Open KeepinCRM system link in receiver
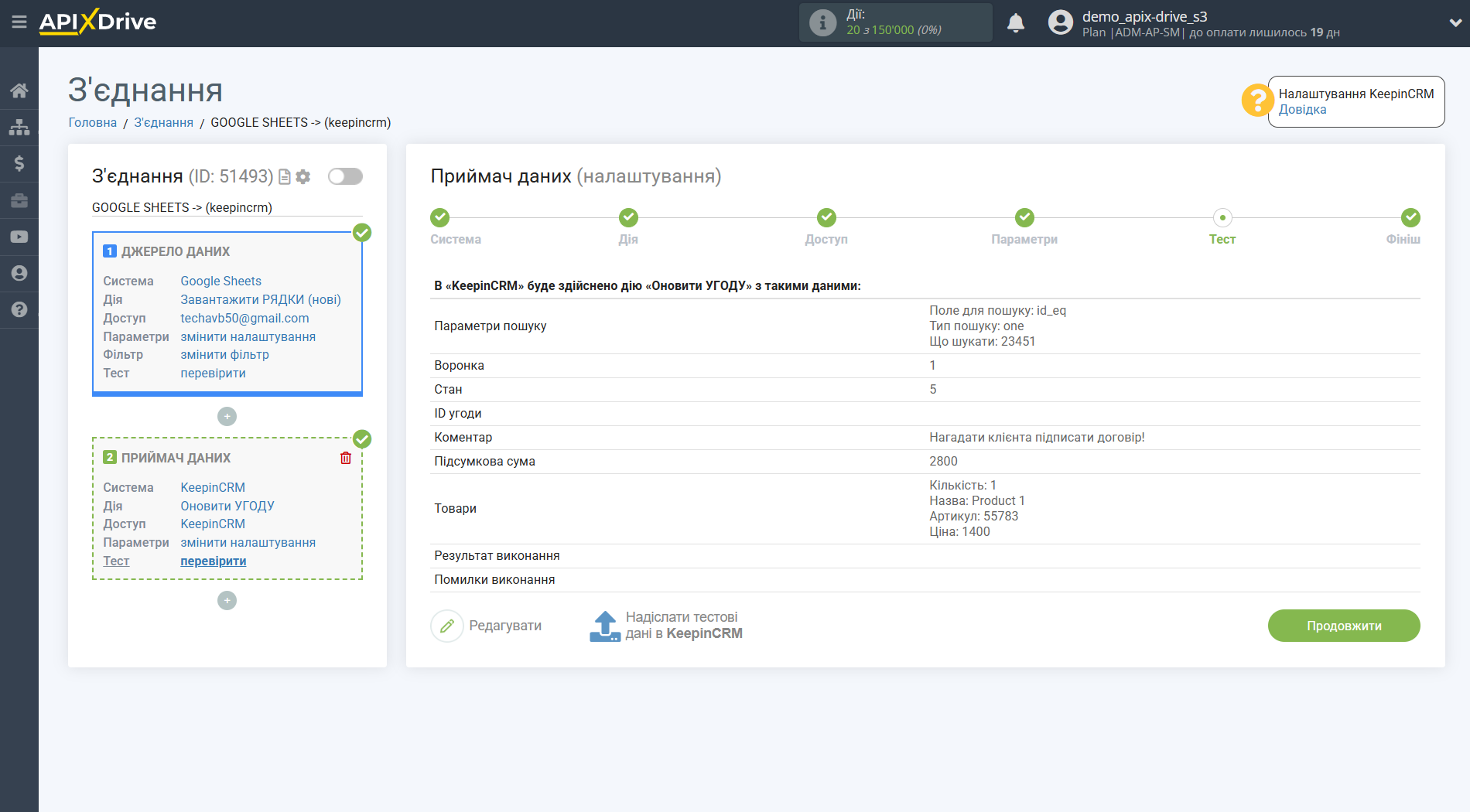Screen dimensions: 1470x812 tap(213, 487)
